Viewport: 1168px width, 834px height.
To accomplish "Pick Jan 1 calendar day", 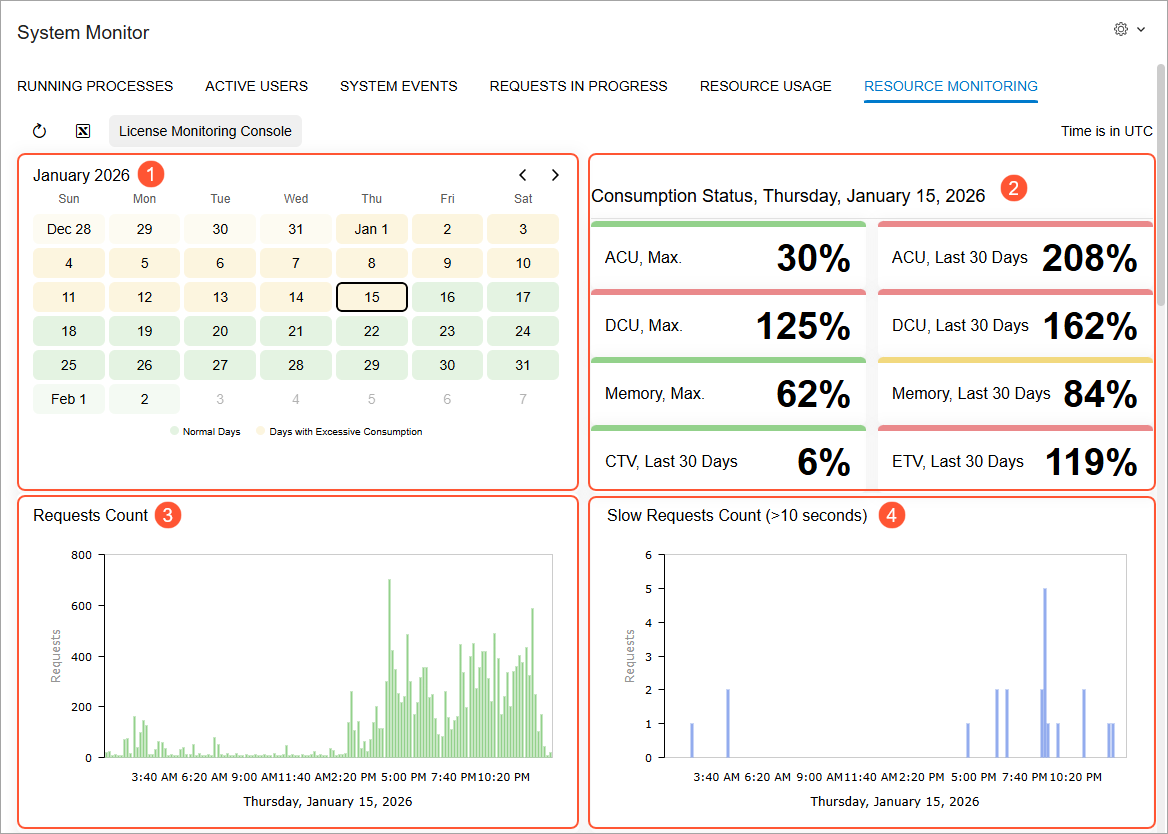I will click(x=372, y=229).
